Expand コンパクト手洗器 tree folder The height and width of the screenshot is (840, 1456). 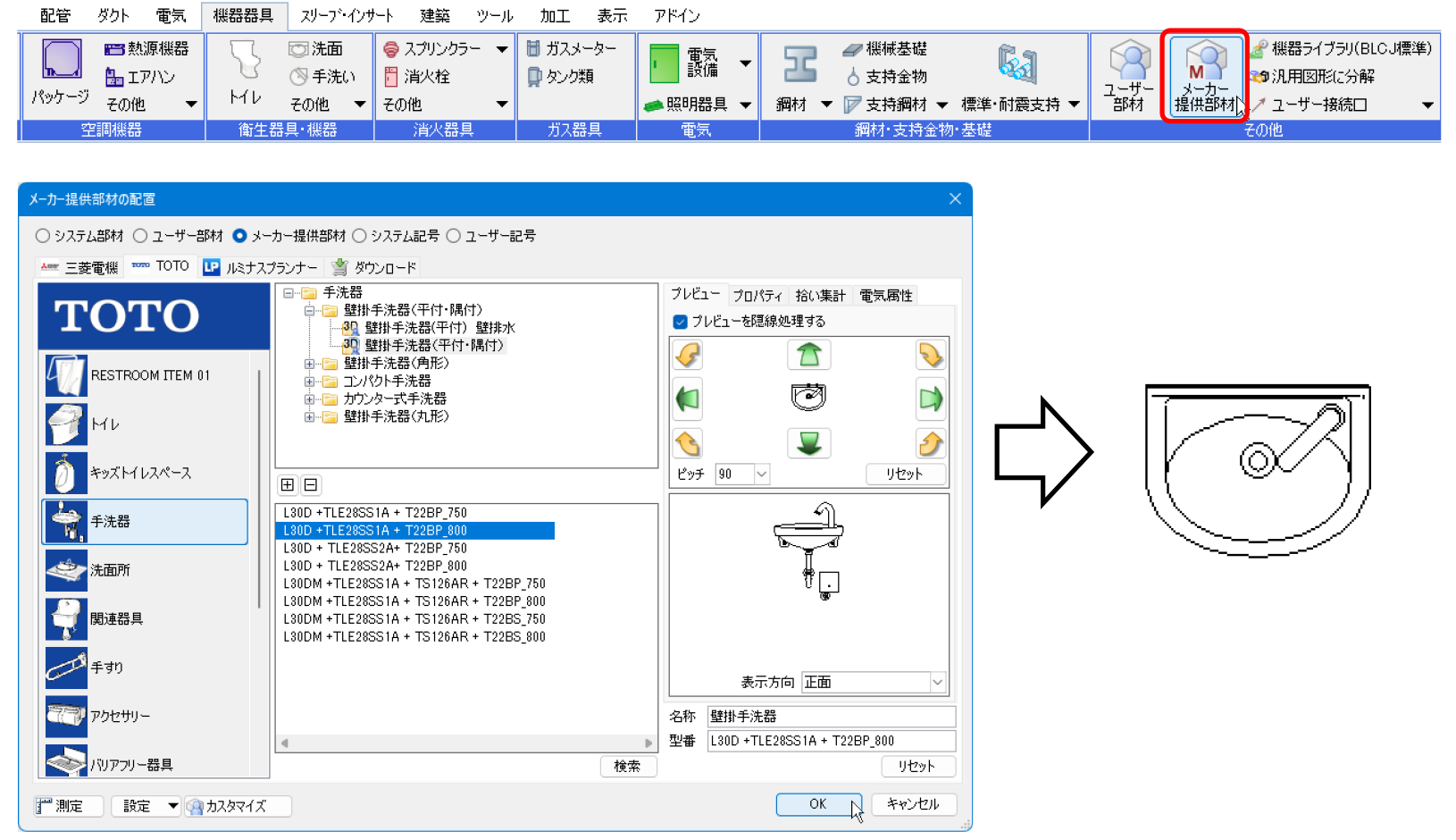309,382
